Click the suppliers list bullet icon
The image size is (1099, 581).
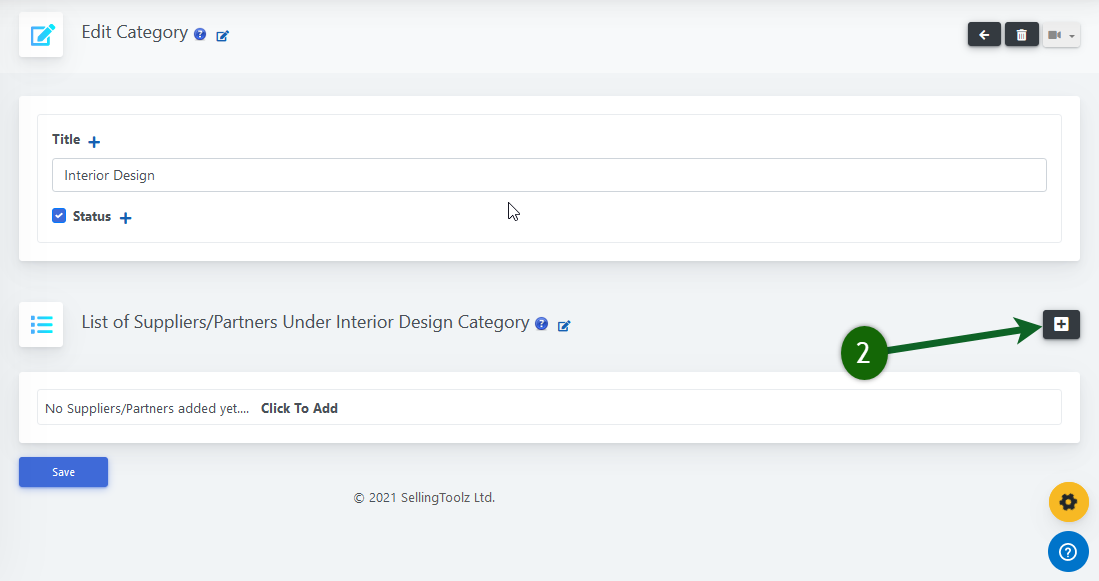tap(41, 325)
